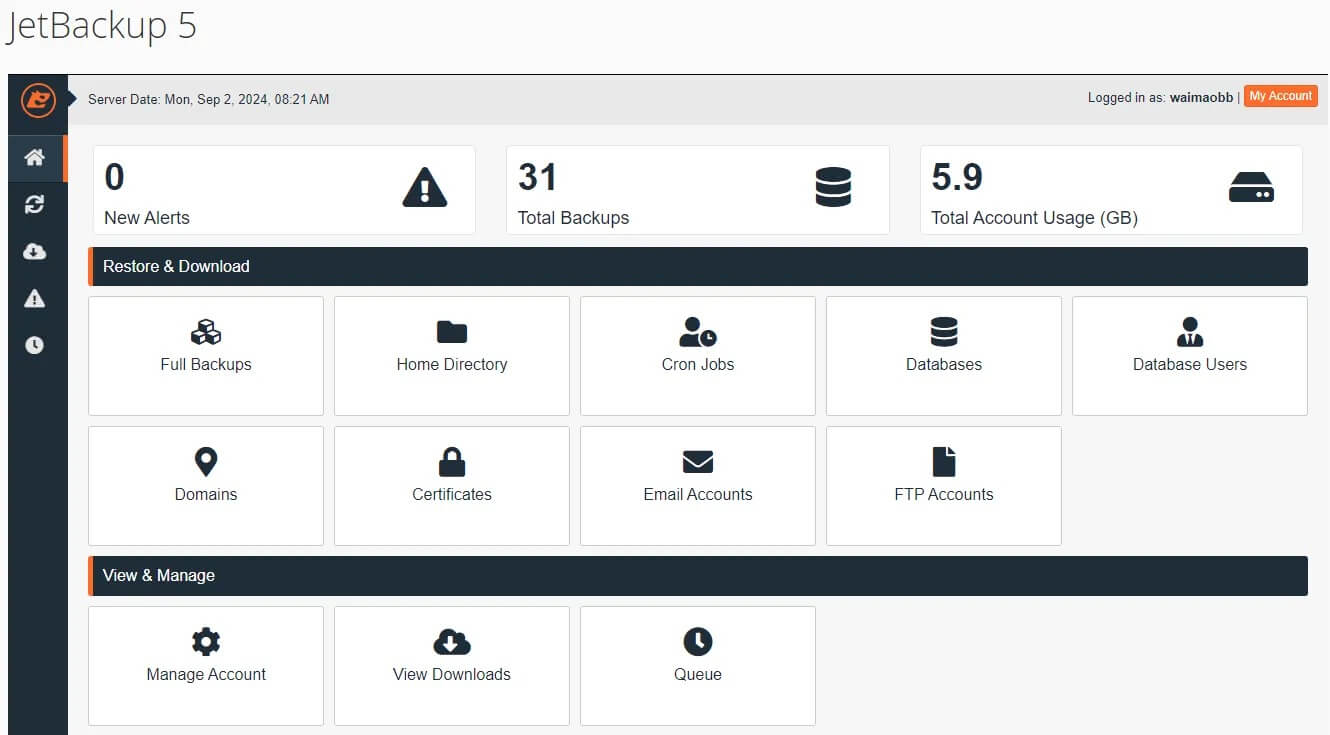Image resolution: width=1330 pixels, height=735 pixels.
Task: Open the Databases restore tile
Action: tap(944, 355)
